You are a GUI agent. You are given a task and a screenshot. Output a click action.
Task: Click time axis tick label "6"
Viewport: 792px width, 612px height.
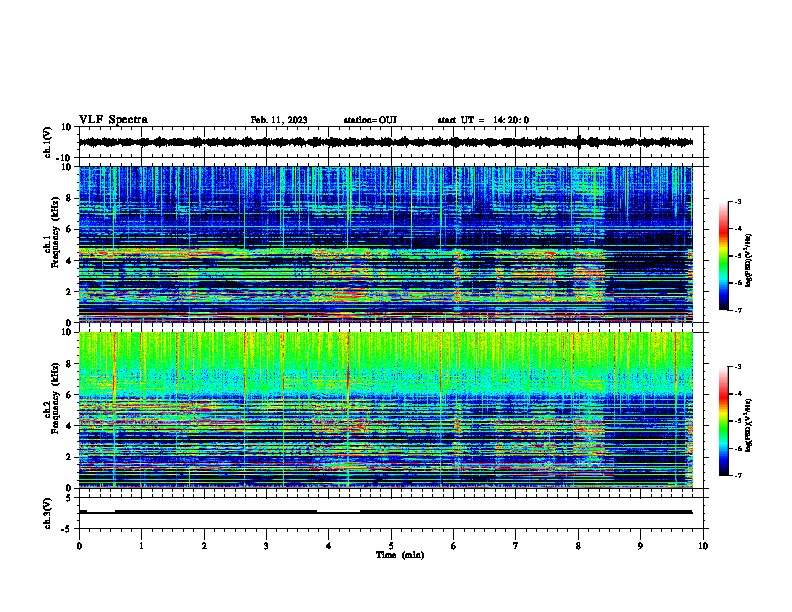click(x=454, y=546)
